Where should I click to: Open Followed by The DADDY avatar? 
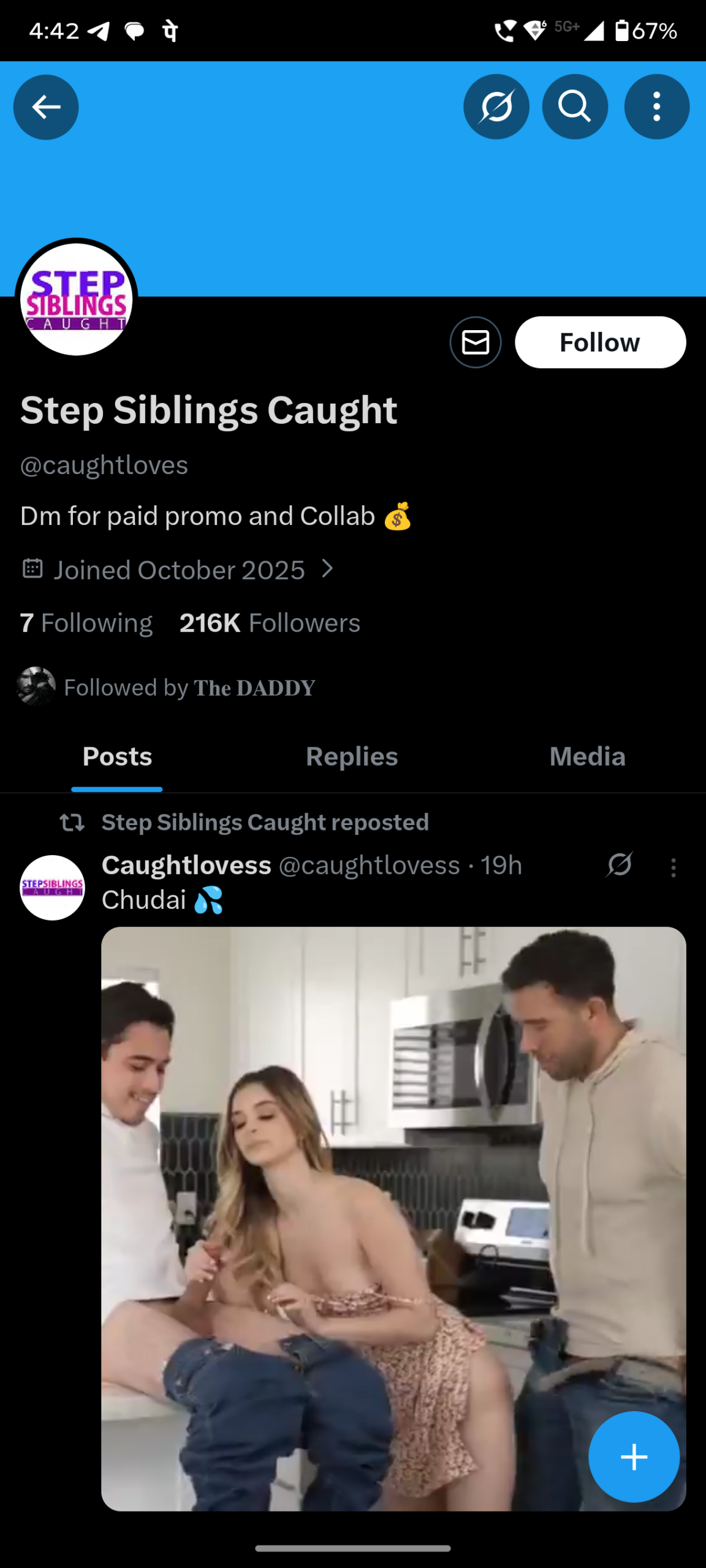[x=36, y=687]
